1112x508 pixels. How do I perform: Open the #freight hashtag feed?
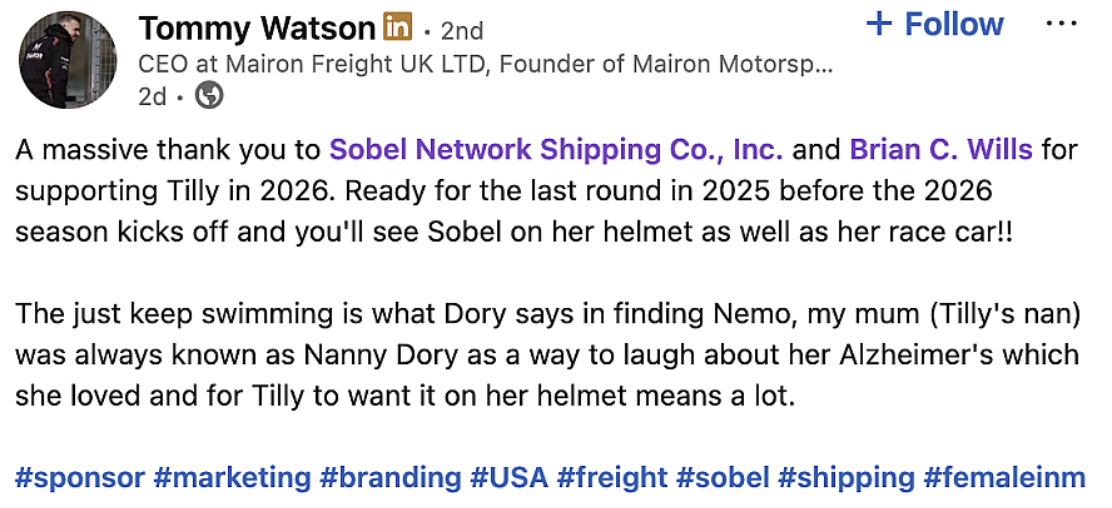click(612, 477)
